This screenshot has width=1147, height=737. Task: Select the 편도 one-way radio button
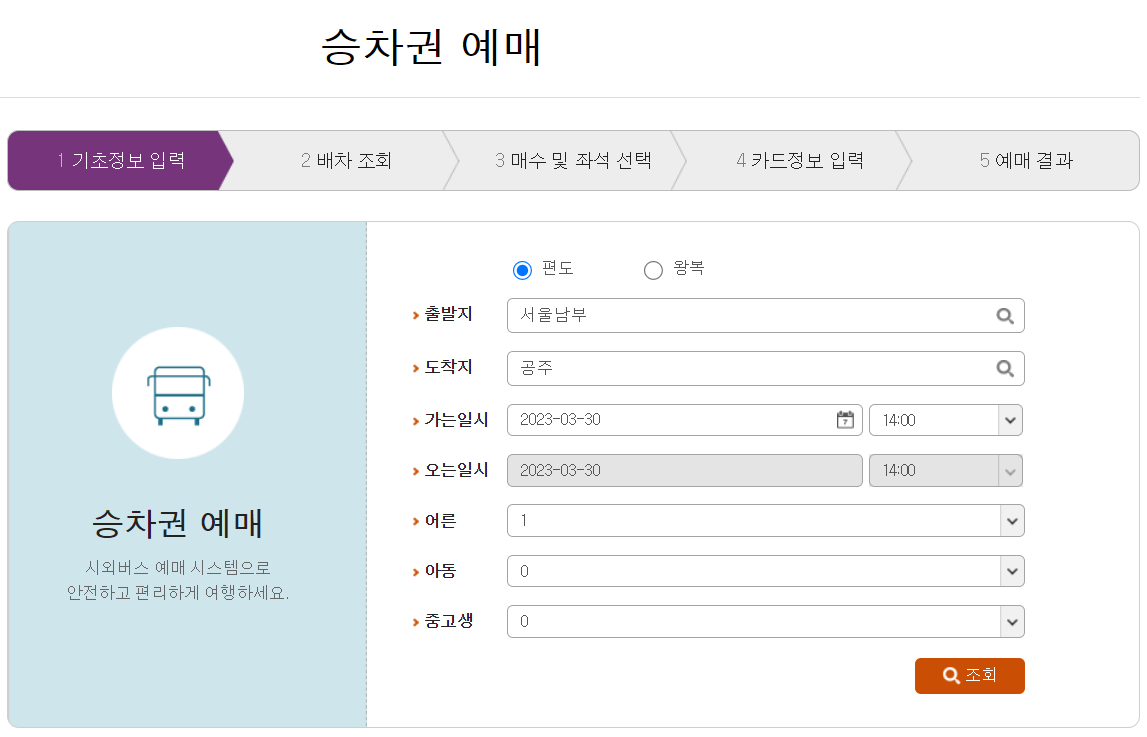point(522,271)
